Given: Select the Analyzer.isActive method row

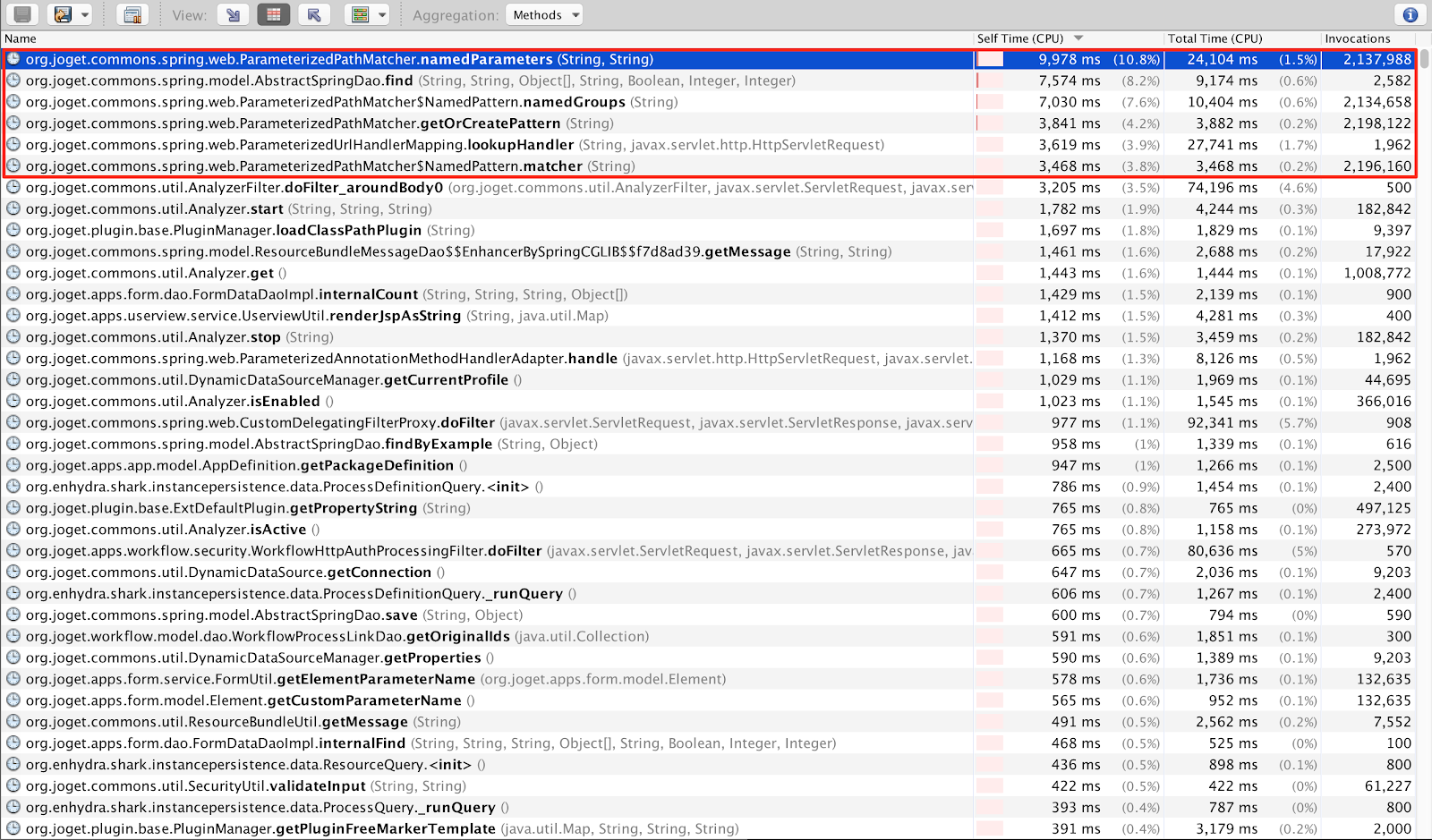Looking at the screenshot, I should tap(709, 530).
